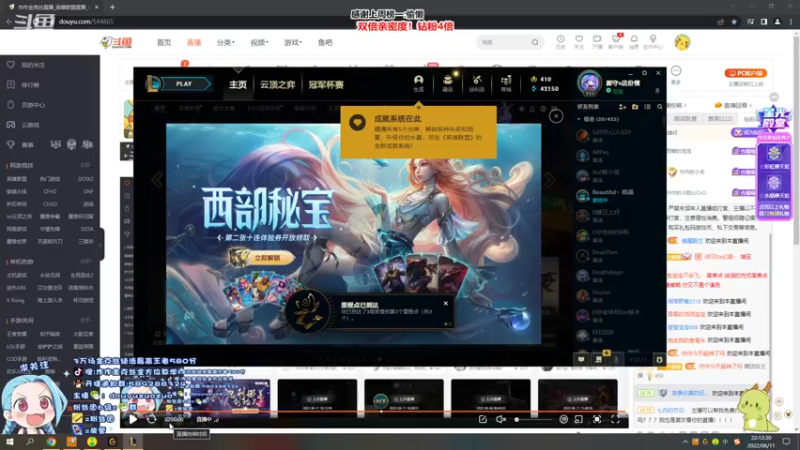Refresh the Douyu stream player
Screen dimensions: 800x450
[152, 419]
